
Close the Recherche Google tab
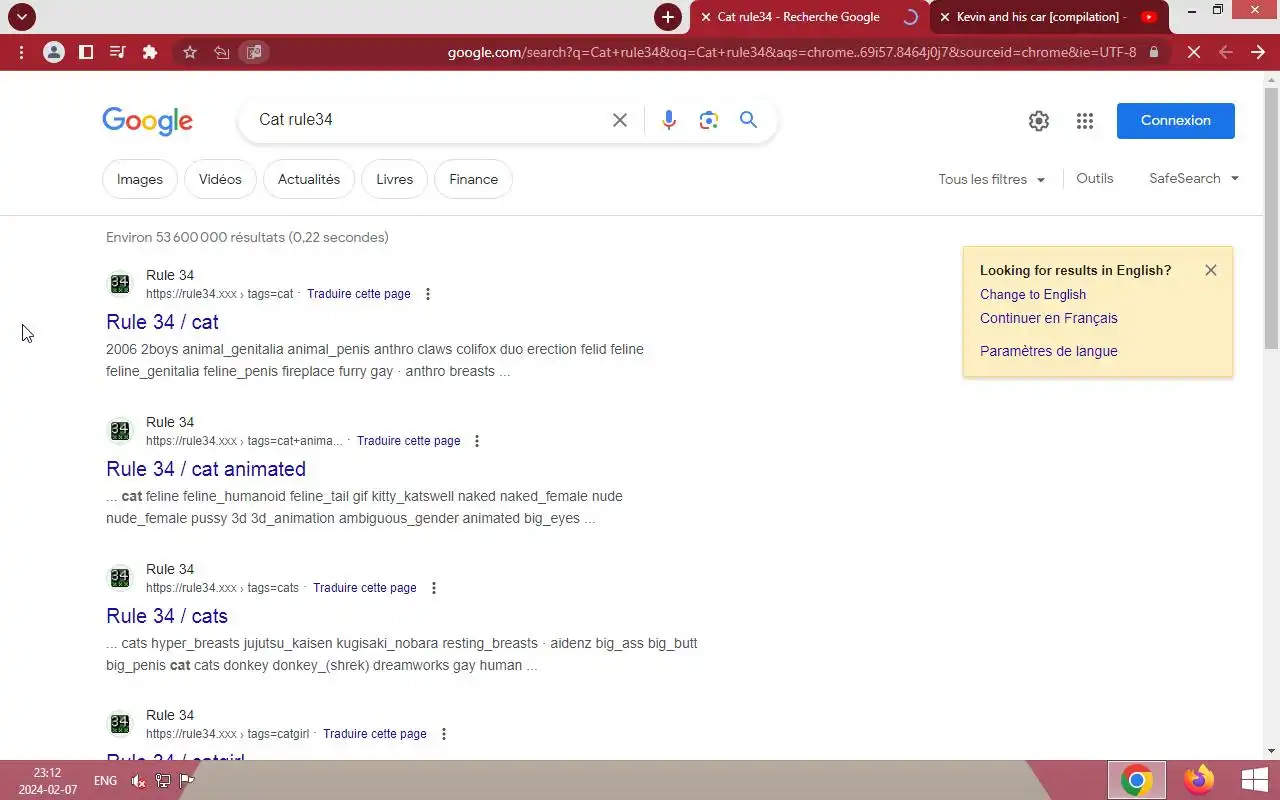pos(706,17)
